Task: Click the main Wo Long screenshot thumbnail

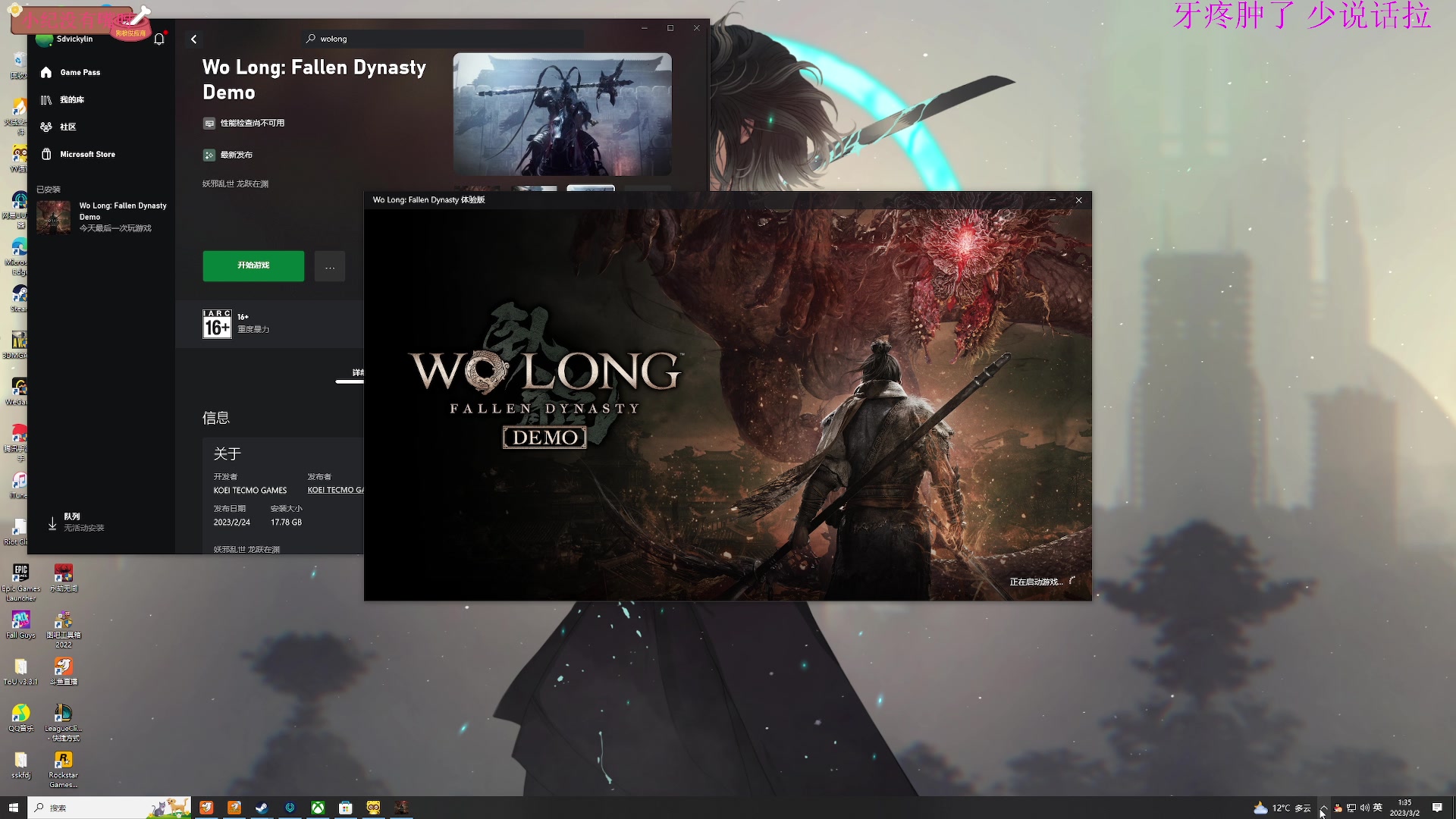Action: tap(562, 114)
